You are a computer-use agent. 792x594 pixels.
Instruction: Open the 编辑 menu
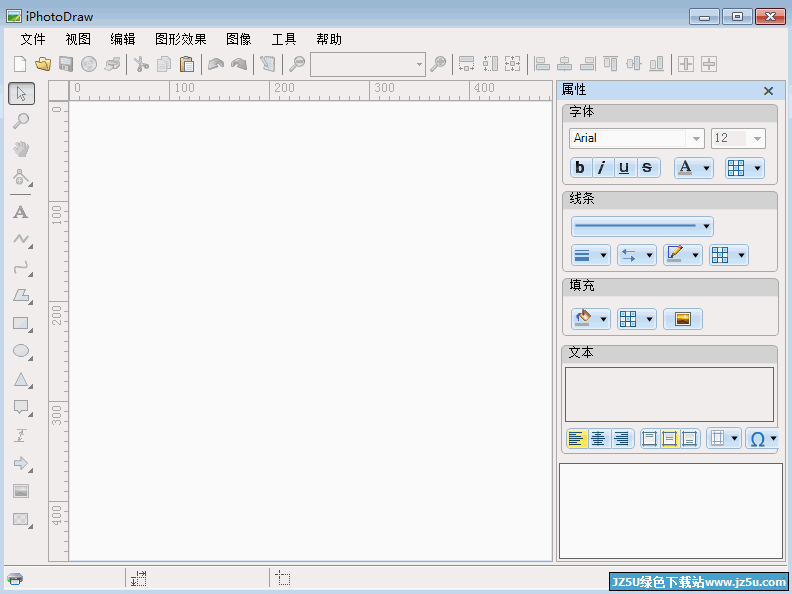123,39
